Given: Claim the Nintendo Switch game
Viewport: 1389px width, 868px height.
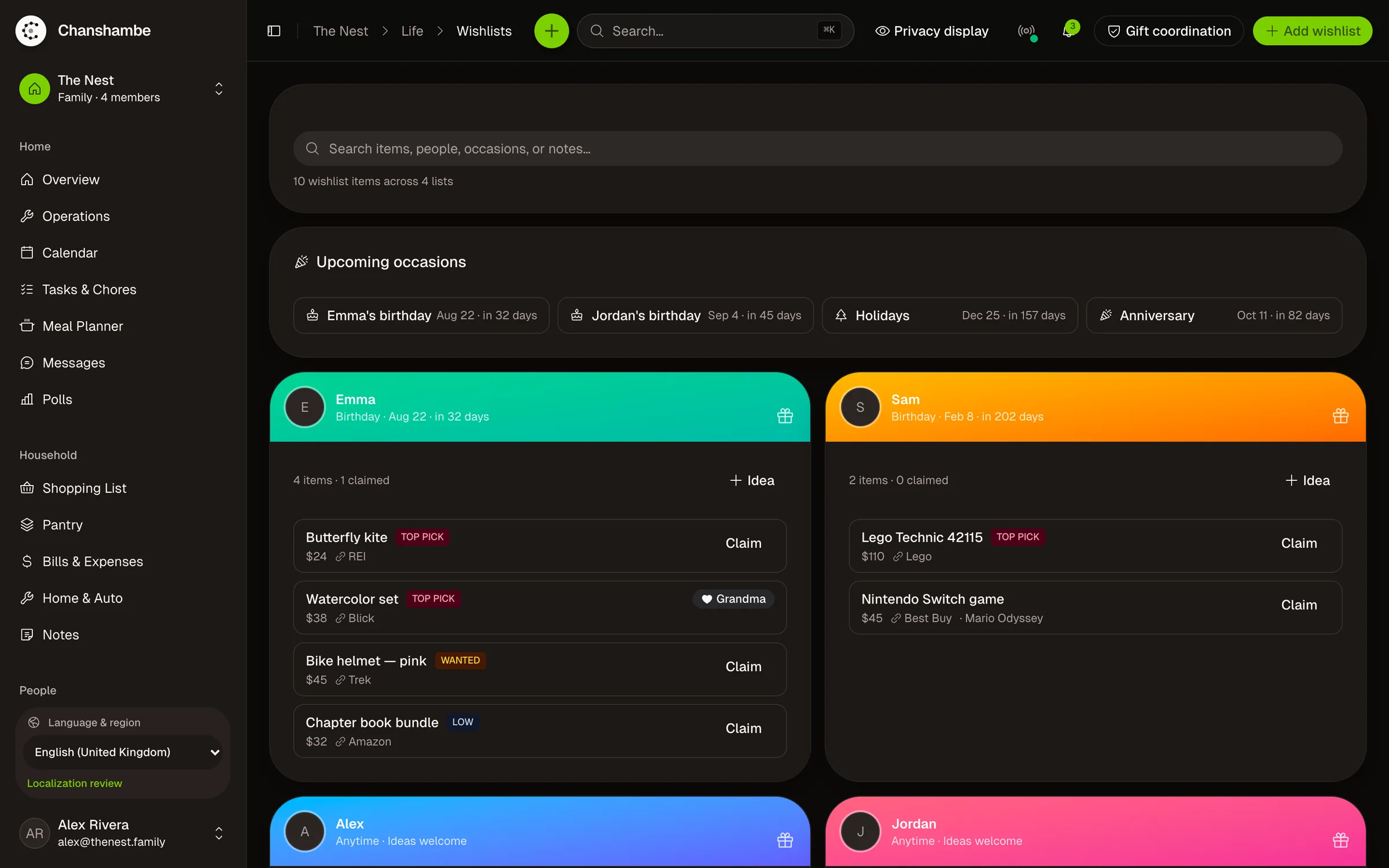Looking at the screenshot, I should point(1299,605).
